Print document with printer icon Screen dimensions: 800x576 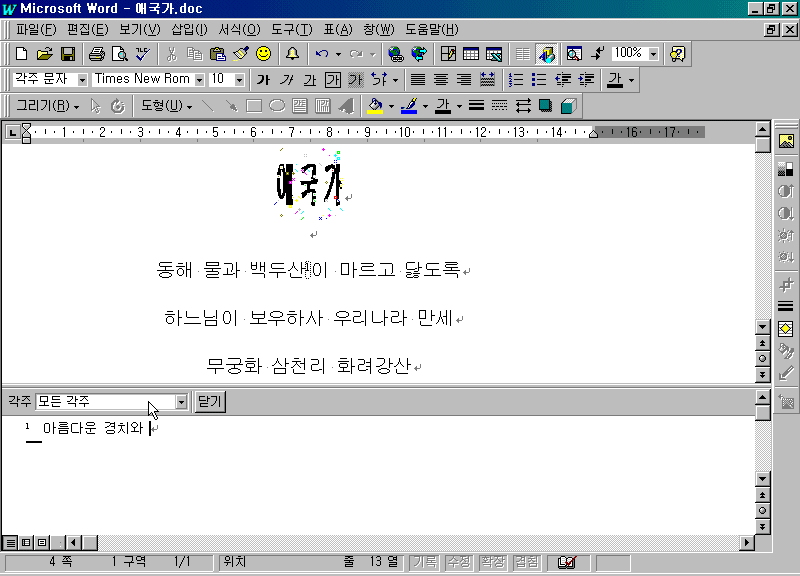tap(96, 54)
